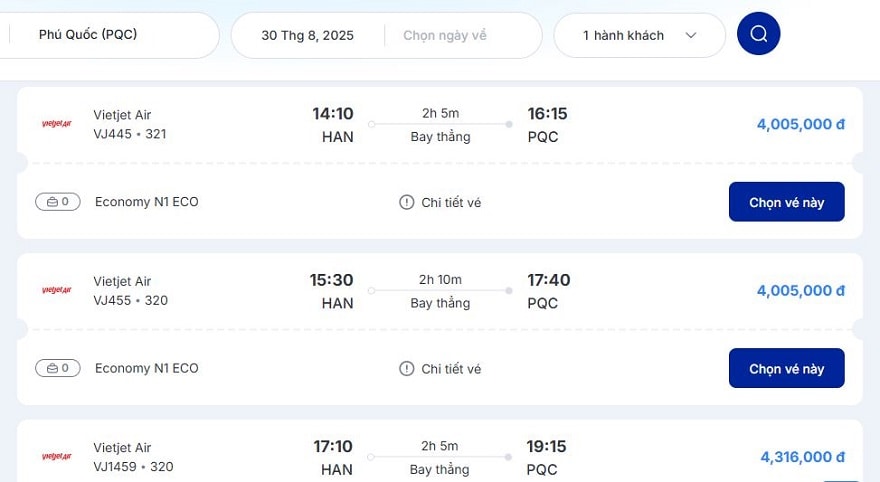880x482 pixels.
Task: Click the baggage badge on the VJ455 ticket
Action: click(x=58, y=368)
